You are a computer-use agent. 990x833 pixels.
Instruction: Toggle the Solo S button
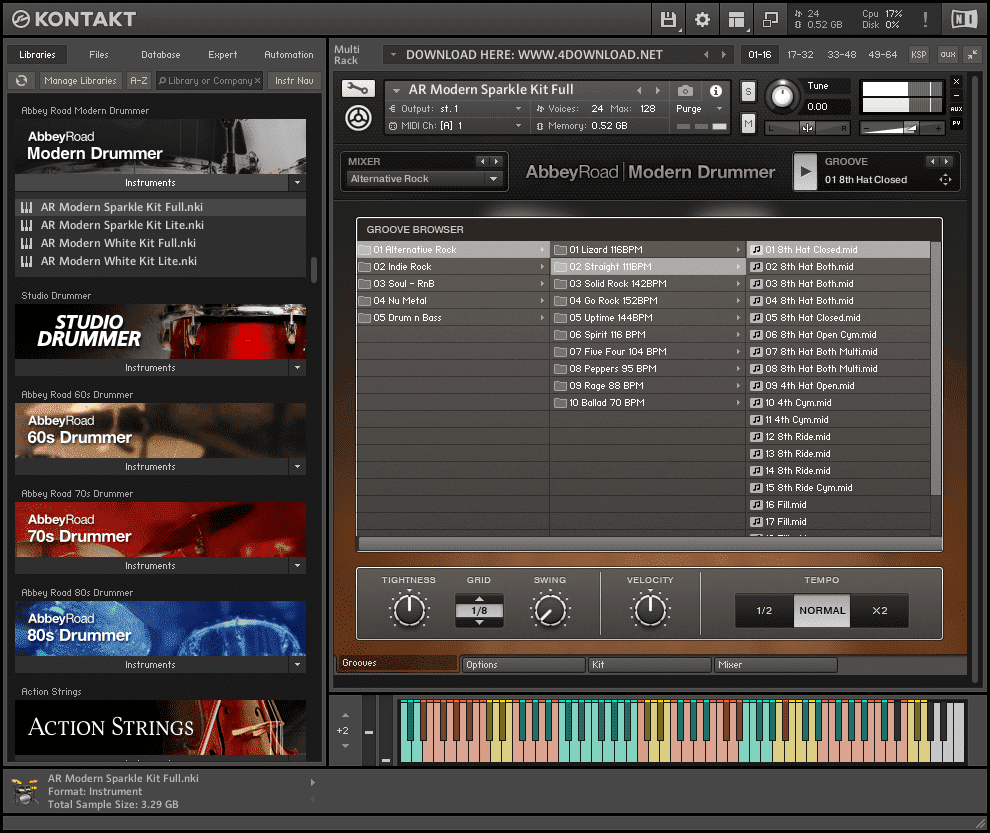(x=748, y=92)
